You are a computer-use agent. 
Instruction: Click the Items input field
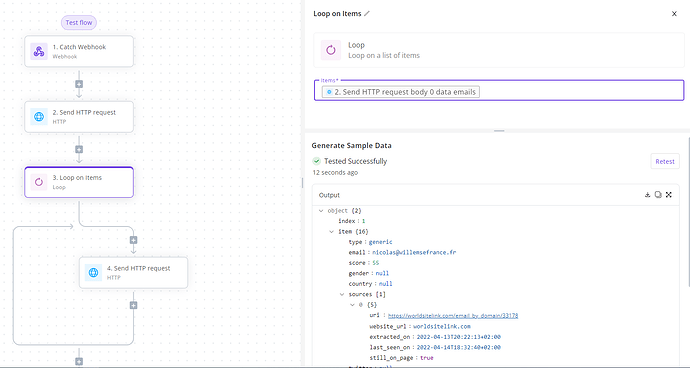tap(499, 90)
